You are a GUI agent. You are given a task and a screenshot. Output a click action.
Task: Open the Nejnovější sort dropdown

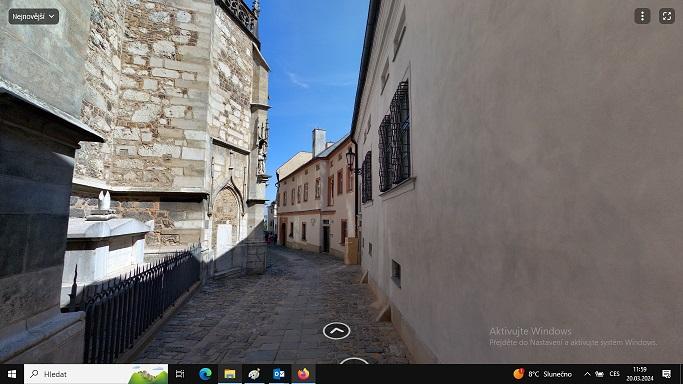pyautogui.click(x=34, y=17)
